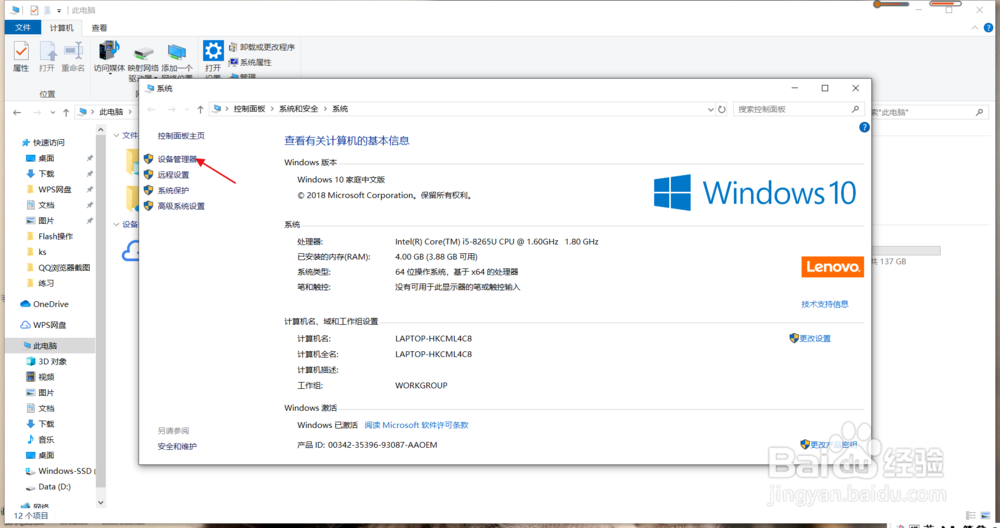Select 快速访问 in navigation pane
The image size is (1000, 528).
[x=49, y=142]
